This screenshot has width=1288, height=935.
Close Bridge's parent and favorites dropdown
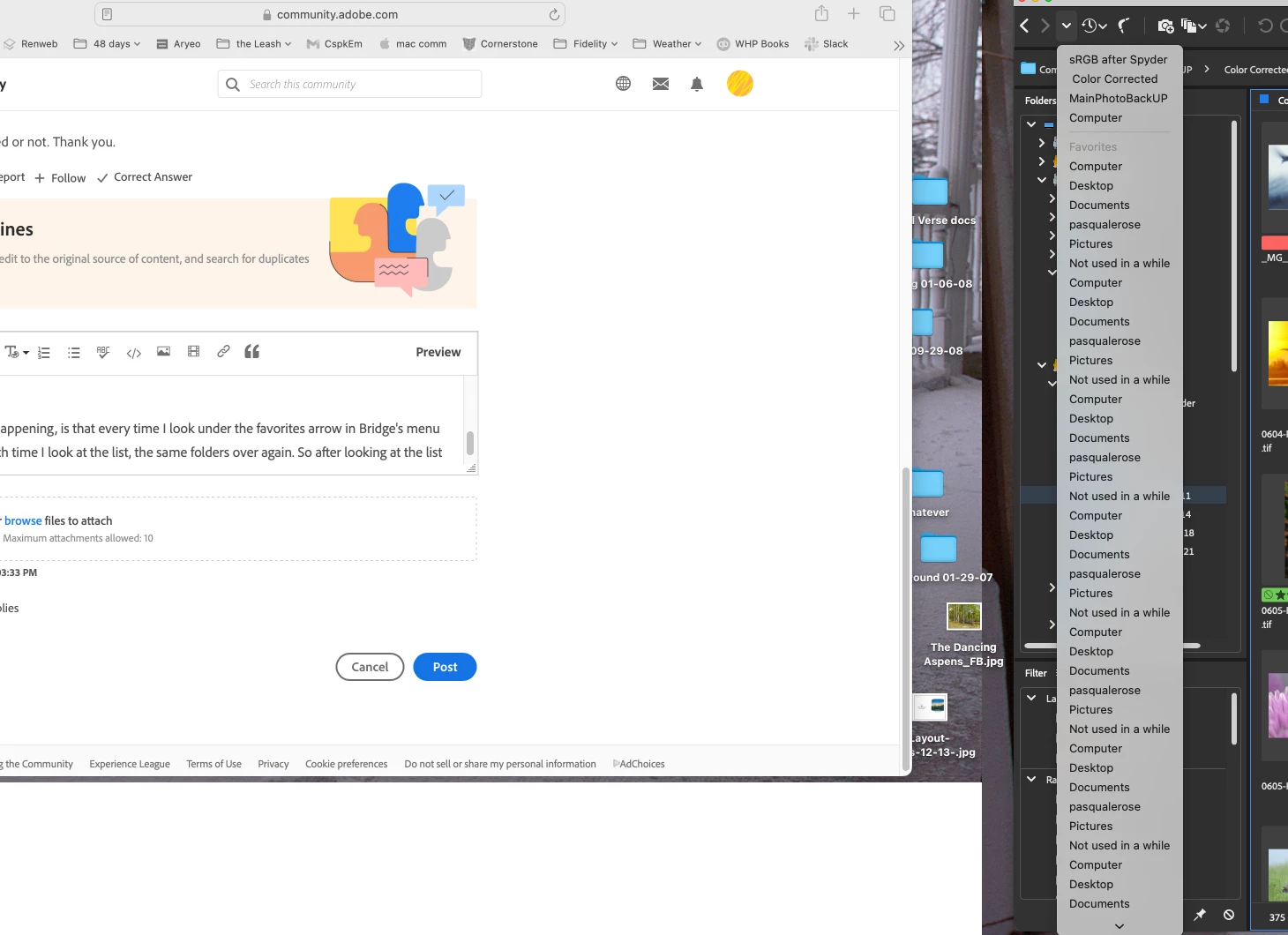[x=1066, y=26]
